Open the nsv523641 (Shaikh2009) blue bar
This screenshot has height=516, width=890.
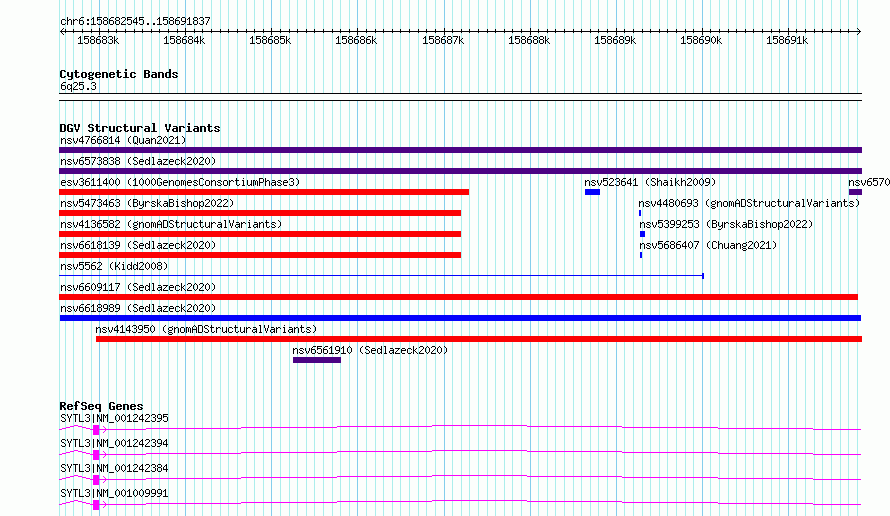(592, 192)
